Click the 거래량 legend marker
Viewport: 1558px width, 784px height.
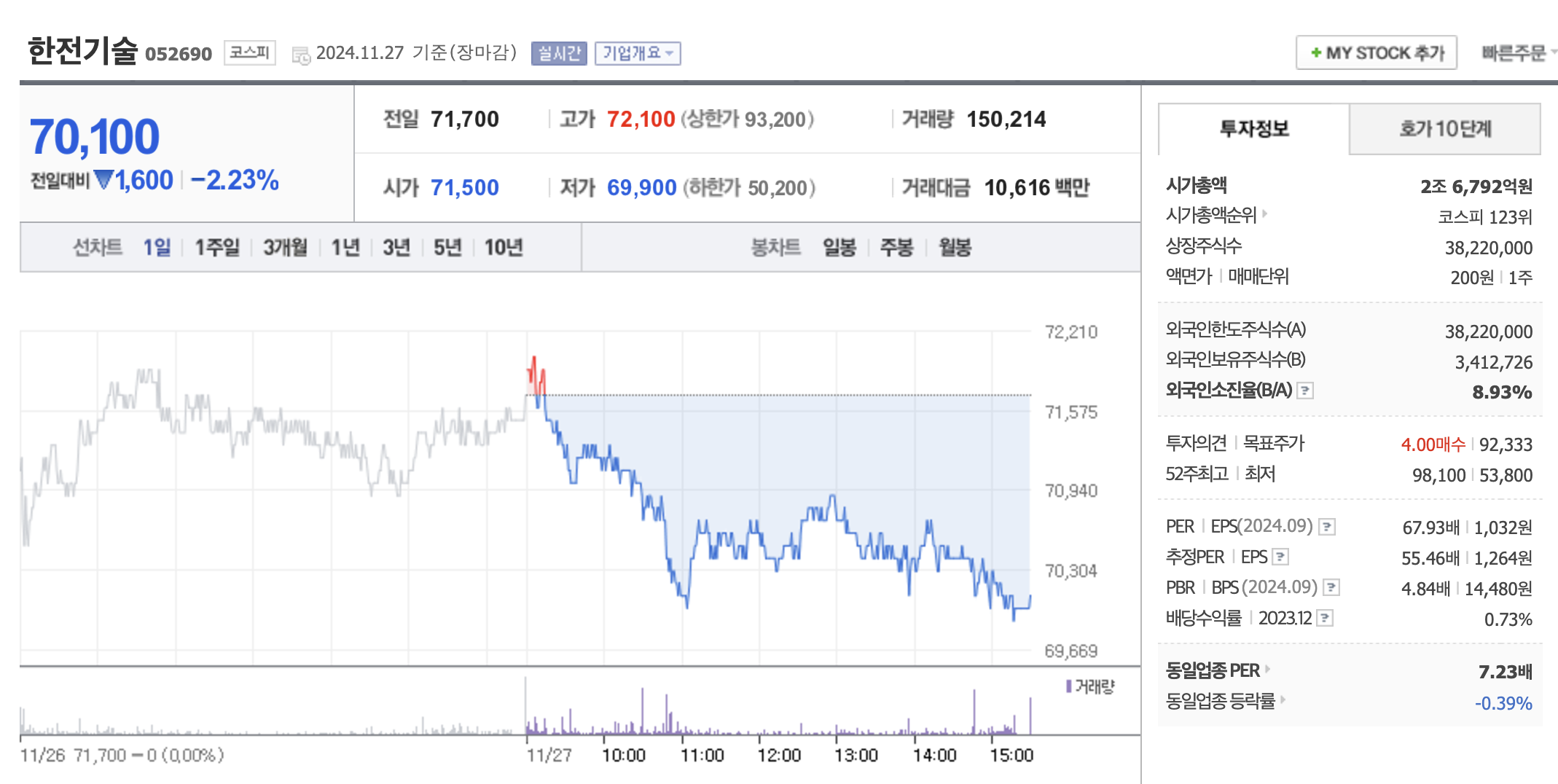1068,686
